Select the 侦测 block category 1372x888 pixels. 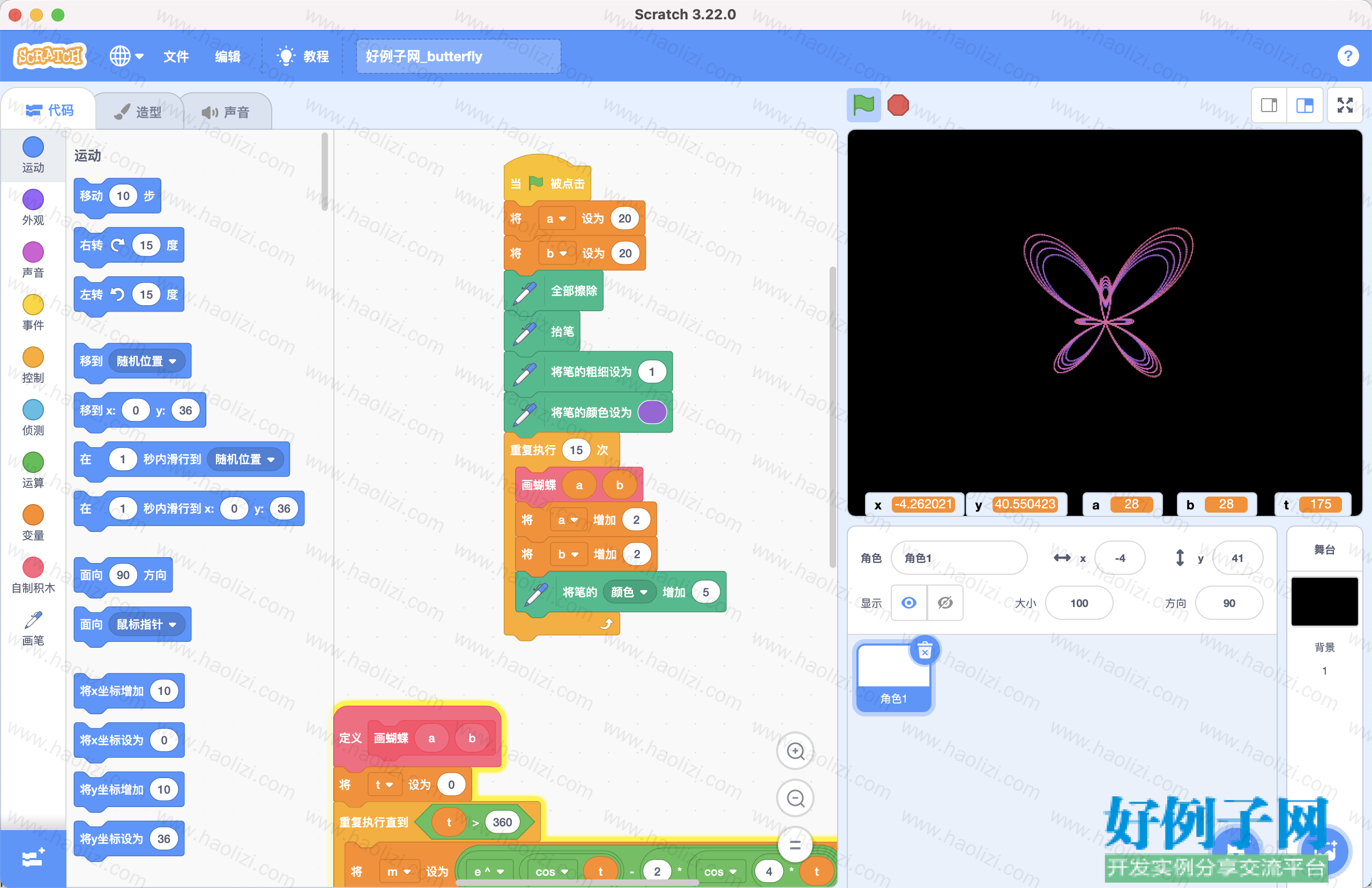pyautogui.click(x=33, y=418)
